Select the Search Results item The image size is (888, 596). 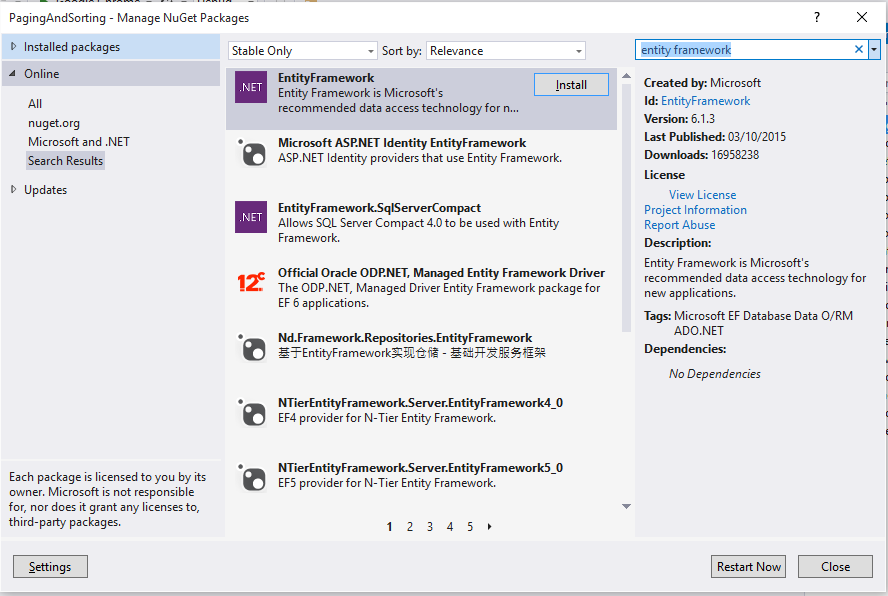[x=66, y=161]
